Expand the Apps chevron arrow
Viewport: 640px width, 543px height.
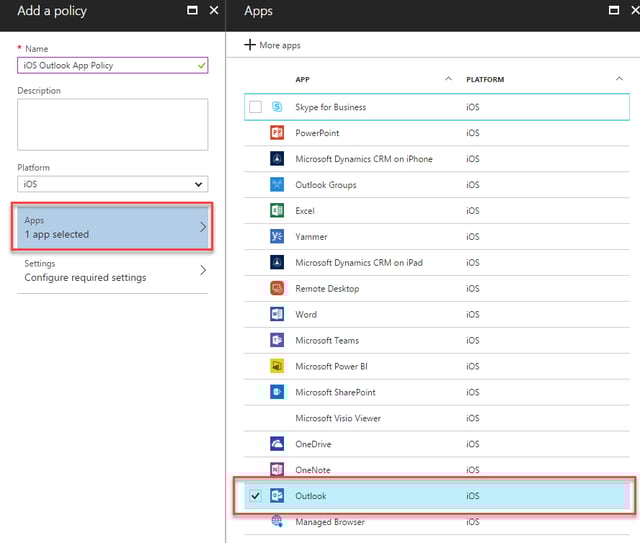(203, 227)
